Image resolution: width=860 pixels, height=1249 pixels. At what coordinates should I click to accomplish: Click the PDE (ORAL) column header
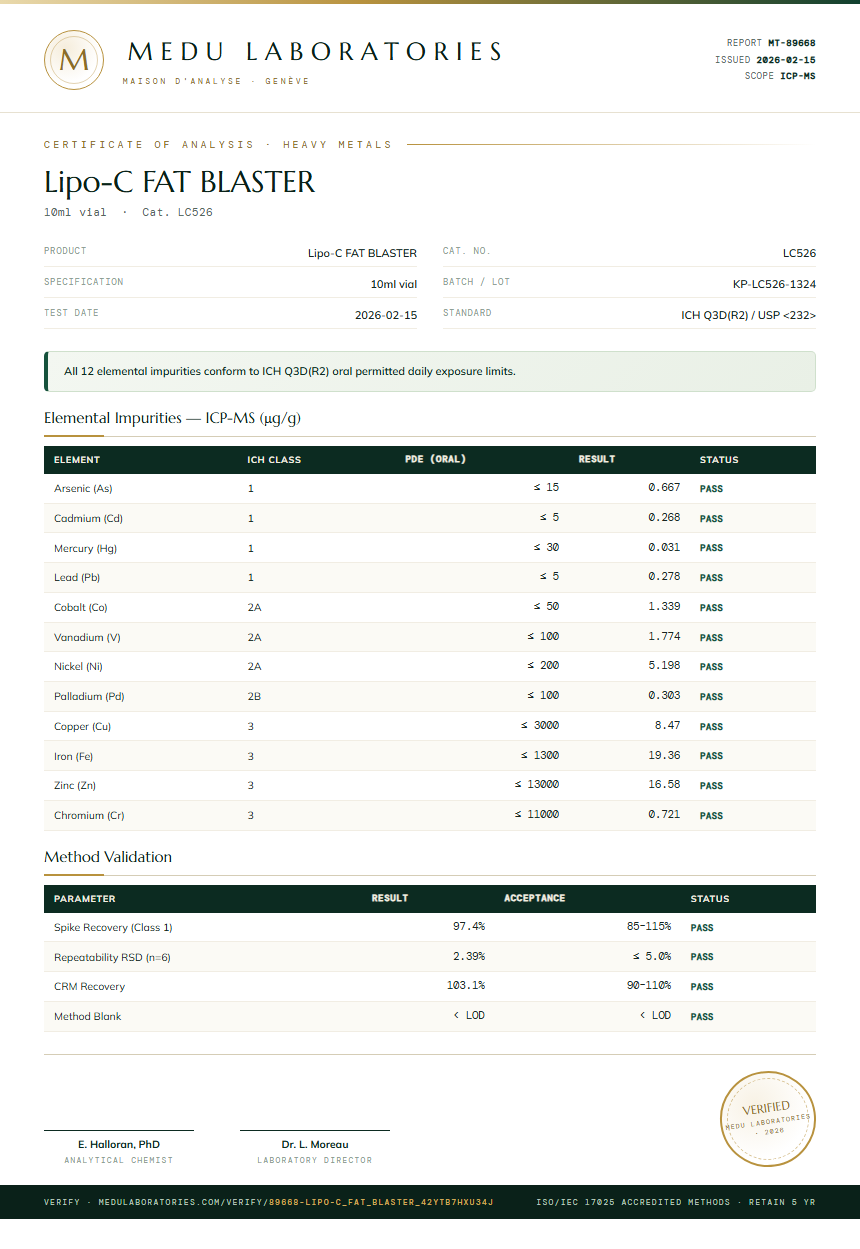coord(435,460)
